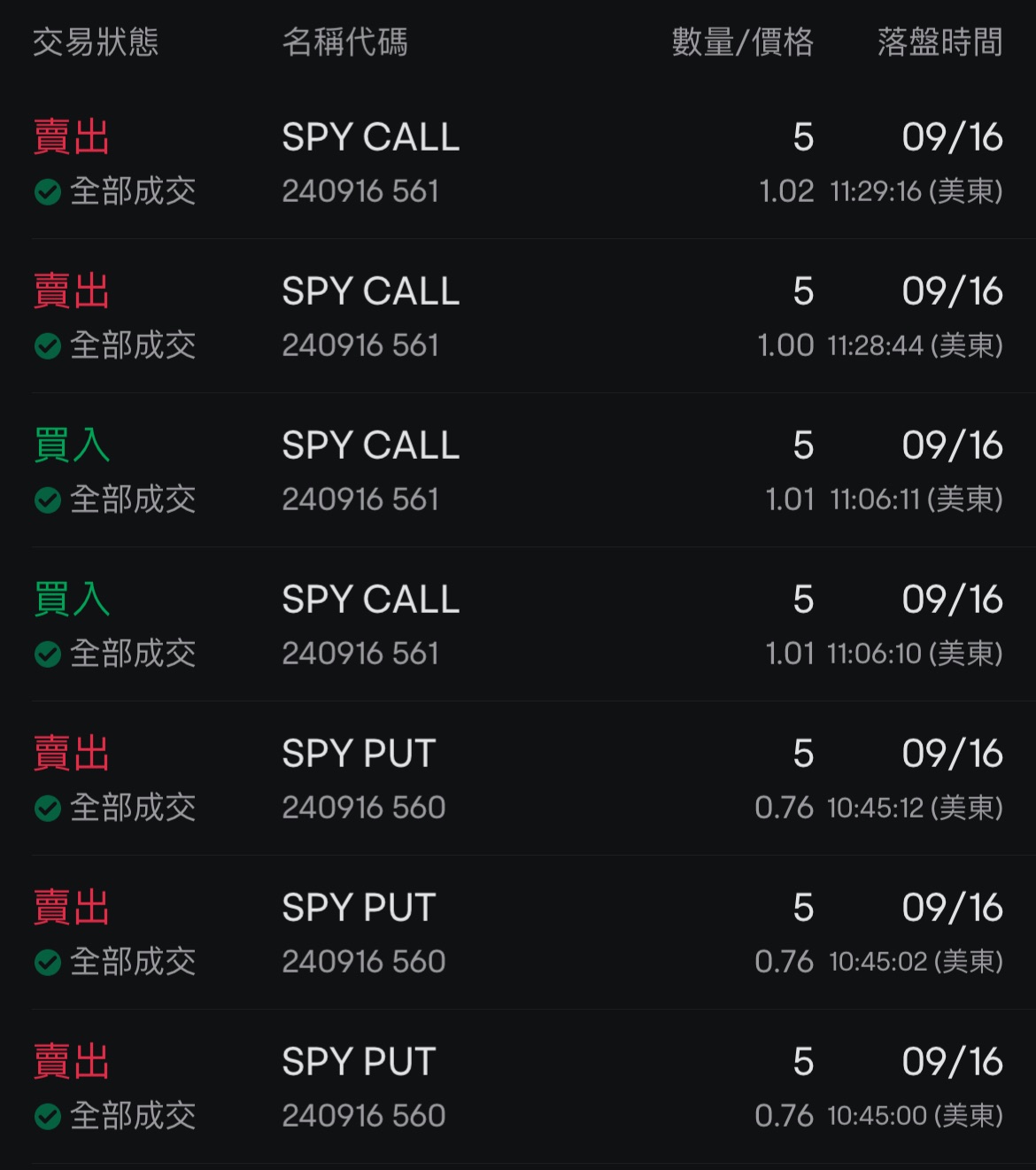Sort by 交易狀態 column header
This screenshot has width=1036, height=1170.
[x=96, y=42]
